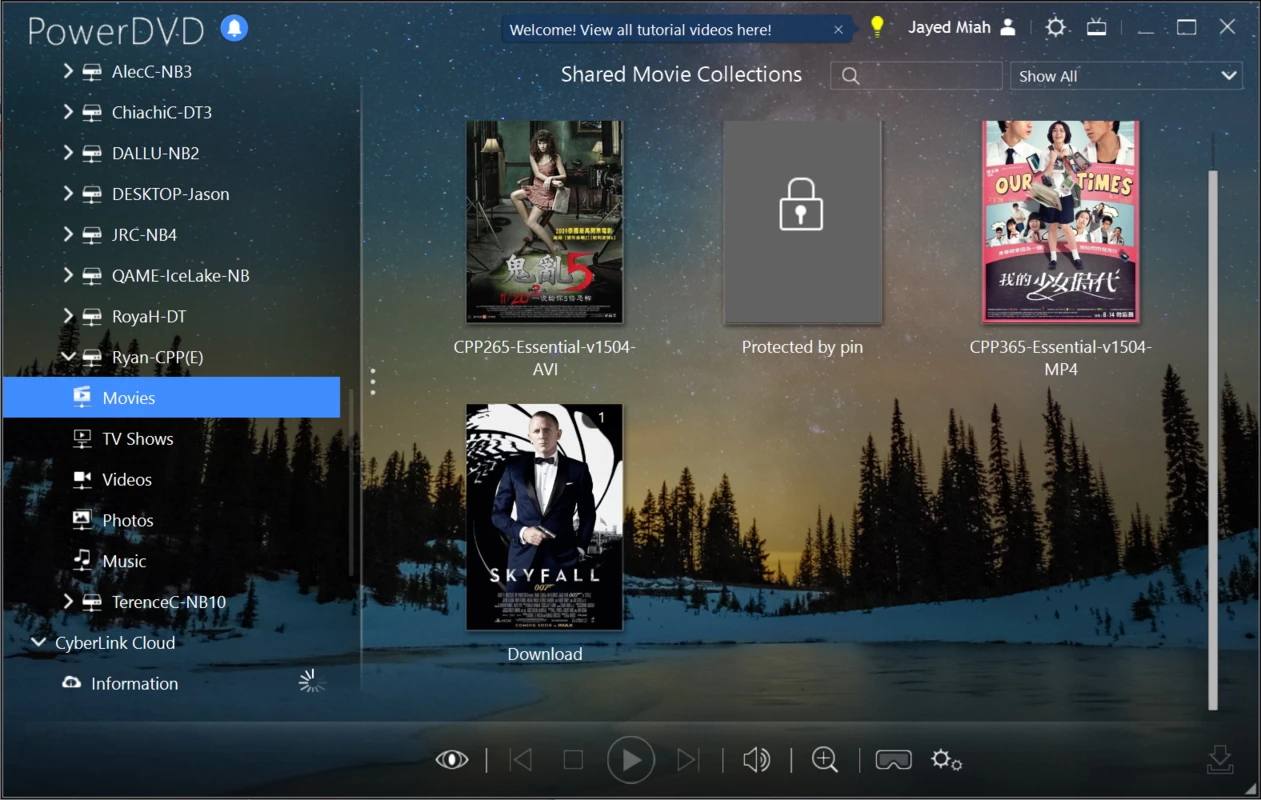Switch to TV mode icon

click(1097, 28)
